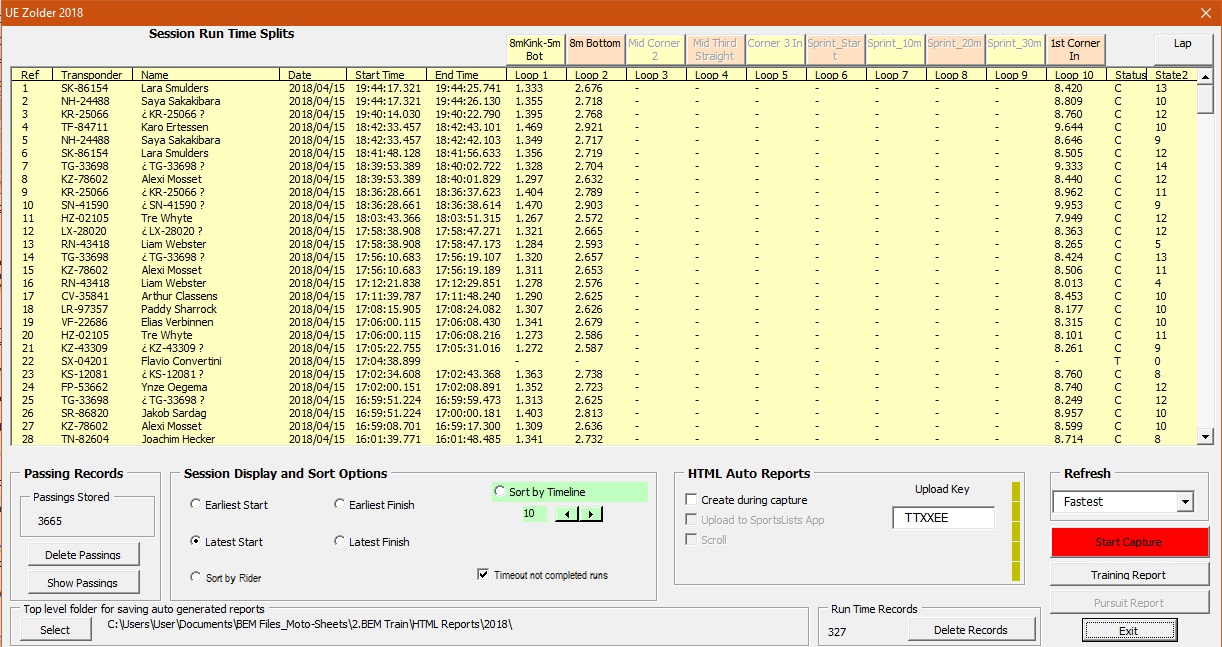Exit the application via Exit button
Viewport: 1222px width, 647px height.
click(1129, 631)
